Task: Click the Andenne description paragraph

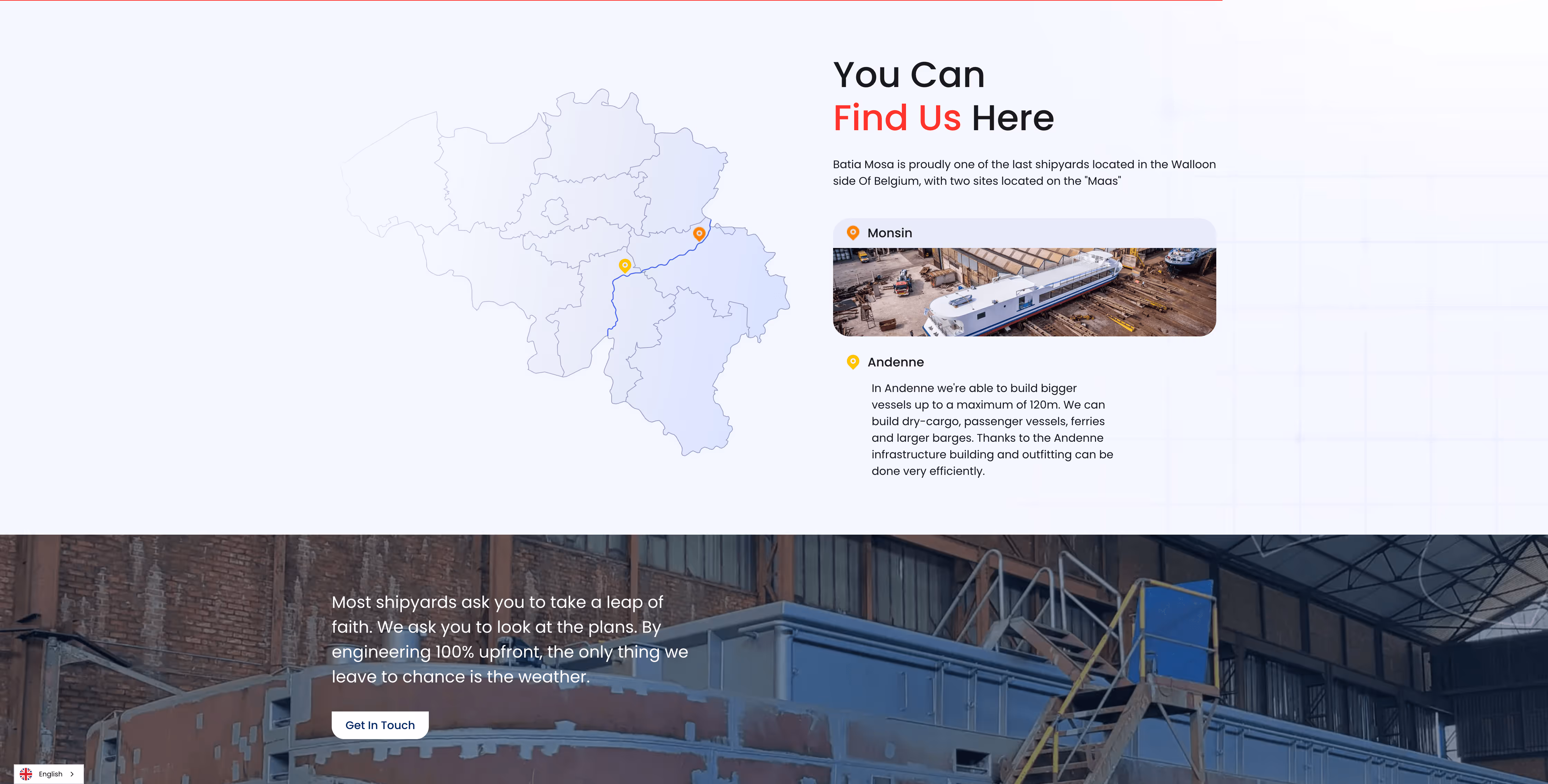Action: [992, 430]
